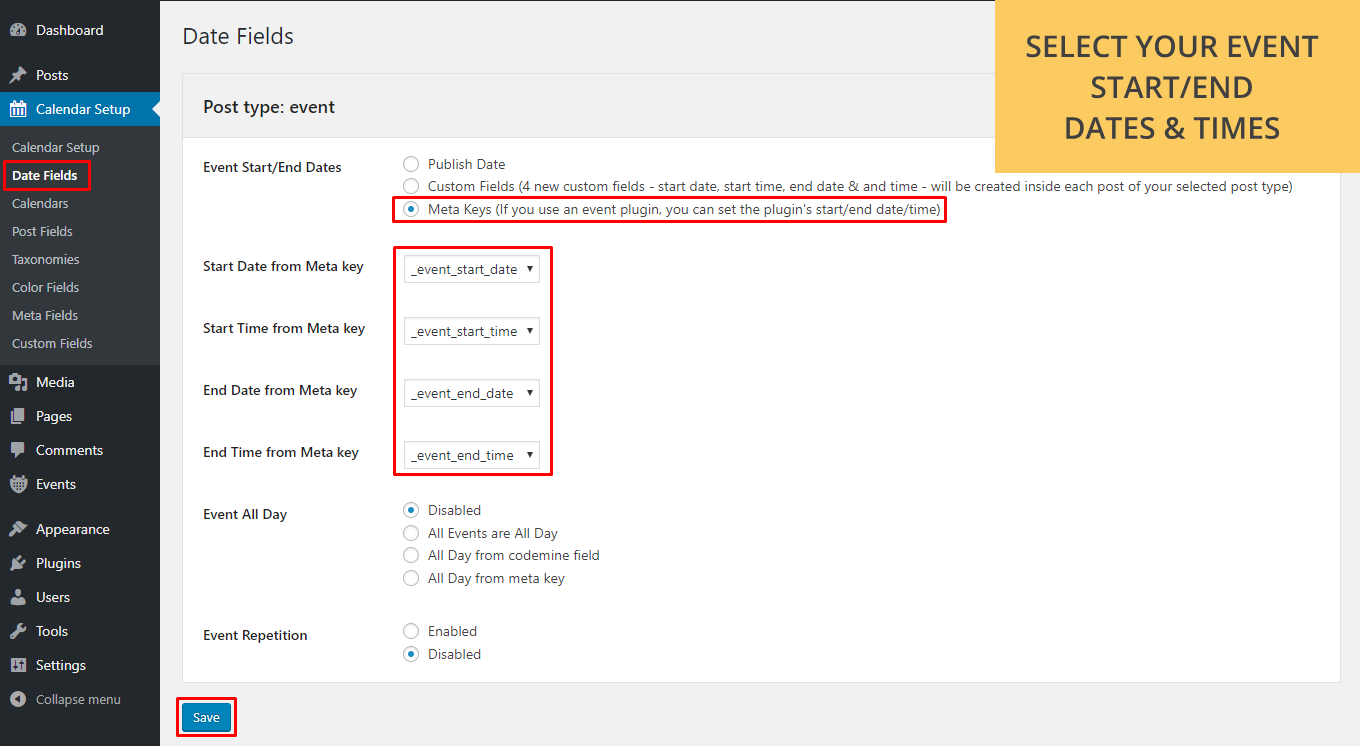Click the Media icon in sidebar

click(18, 382)
